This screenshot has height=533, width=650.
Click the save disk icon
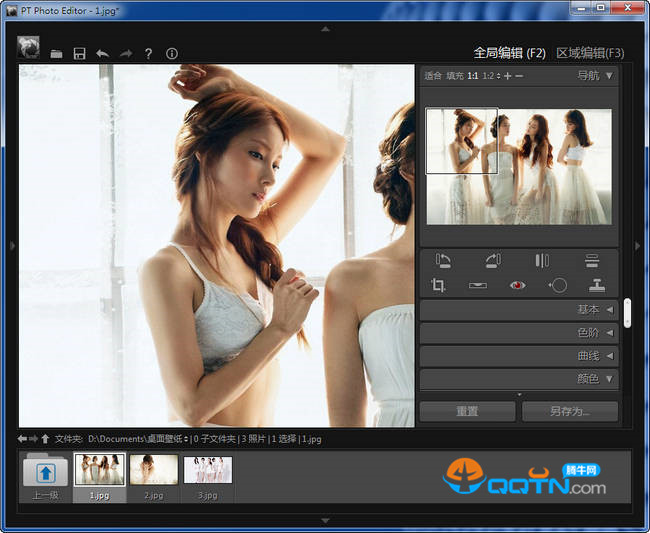[79, 53]
